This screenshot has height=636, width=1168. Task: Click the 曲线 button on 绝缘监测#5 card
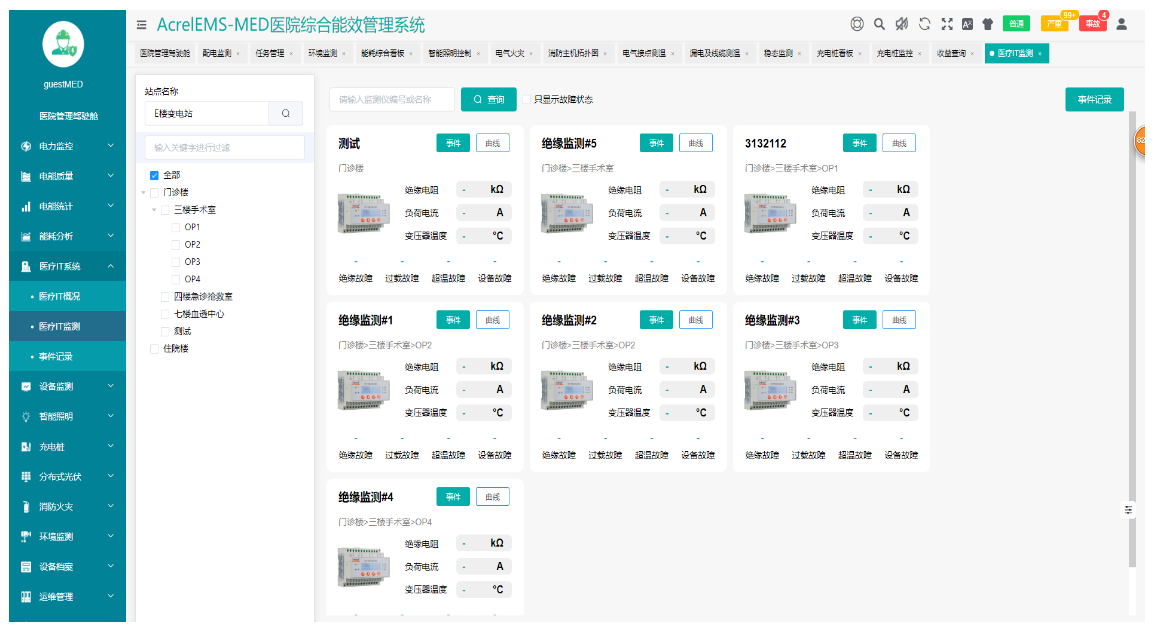pos(696,143)
